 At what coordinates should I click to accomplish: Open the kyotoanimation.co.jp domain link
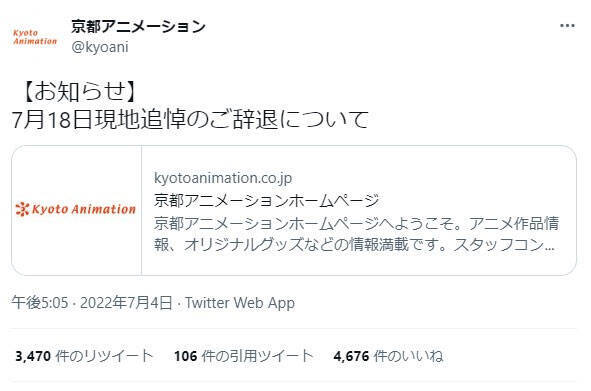(x=223, y=178)
